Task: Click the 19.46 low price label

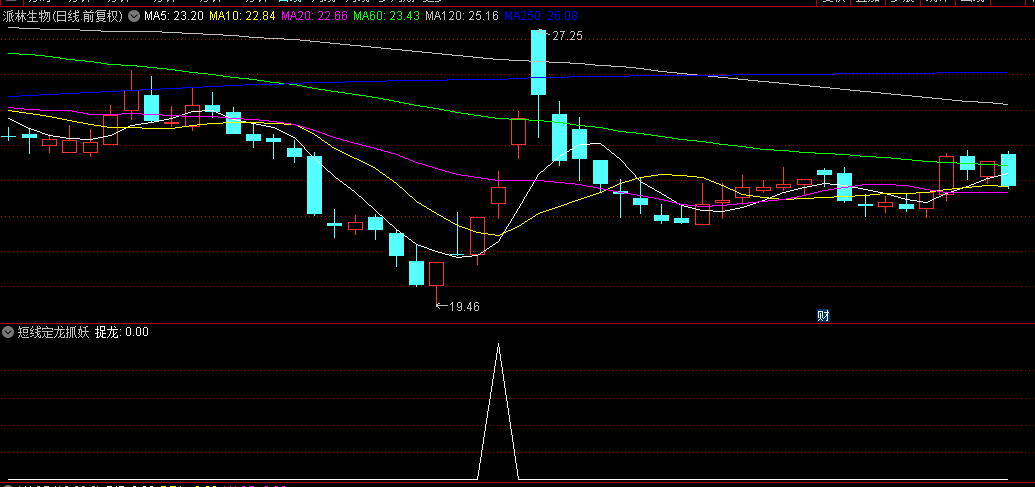Action: click(x=463, y=306)
